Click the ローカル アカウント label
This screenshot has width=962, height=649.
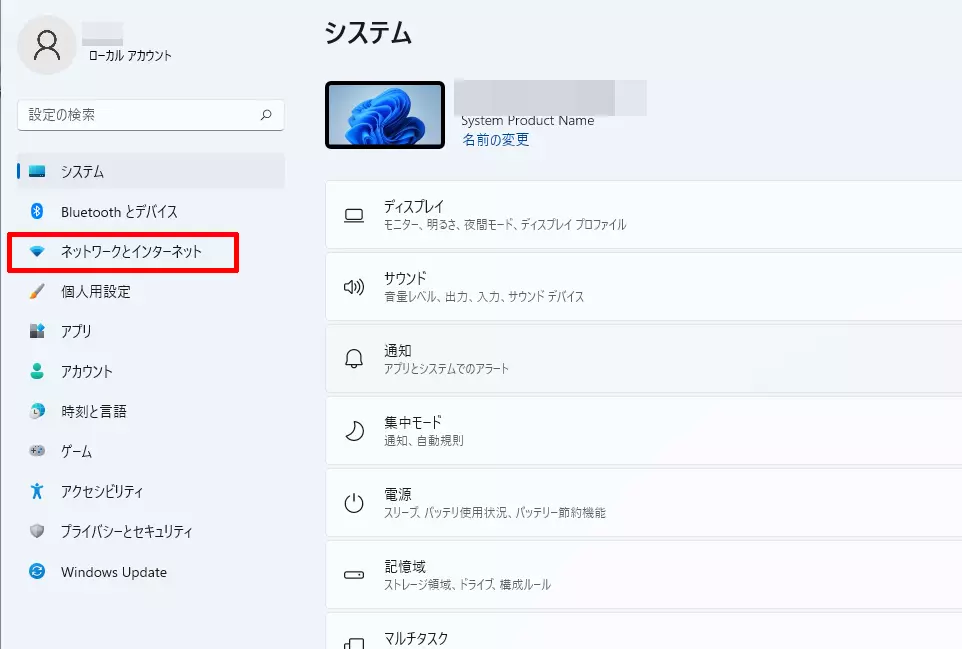[x=130, y=56]
